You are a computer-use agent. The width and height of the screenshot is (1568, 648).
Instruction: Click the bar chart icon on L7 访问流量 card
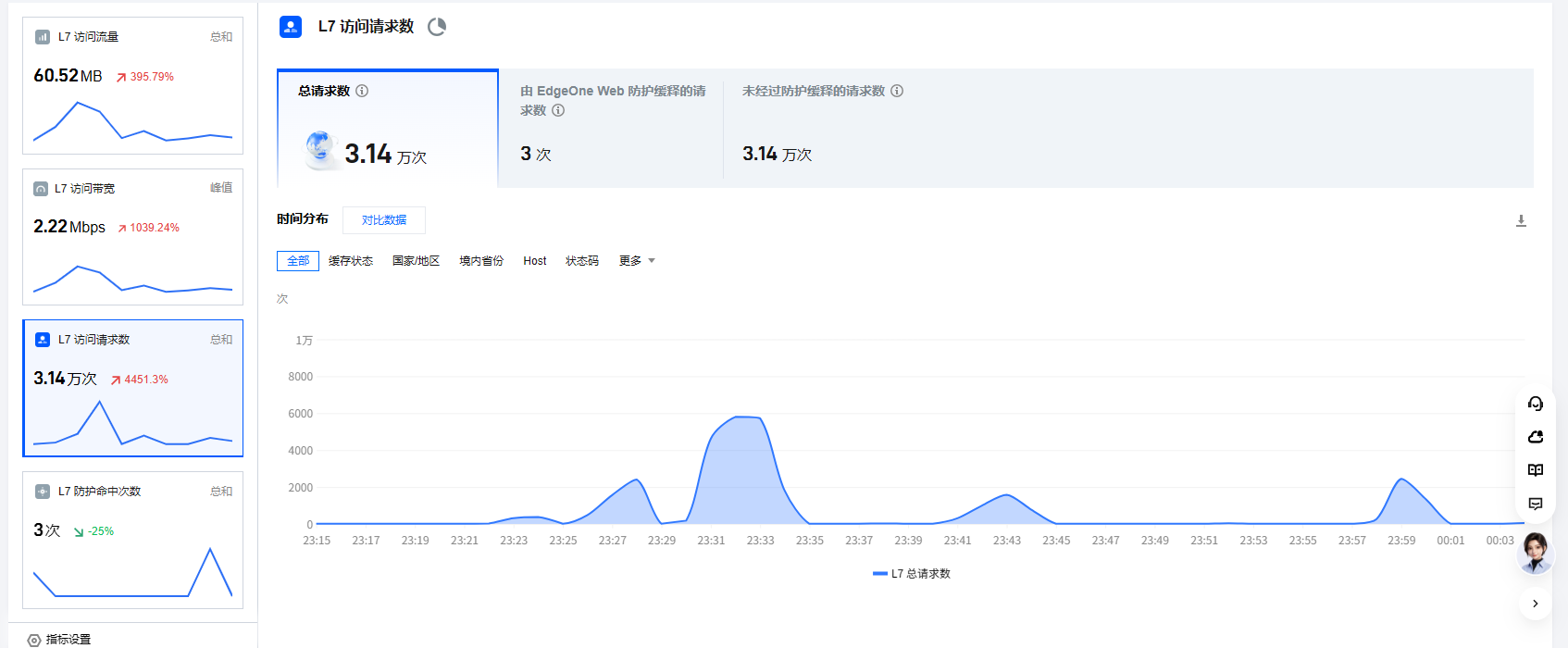43,37
